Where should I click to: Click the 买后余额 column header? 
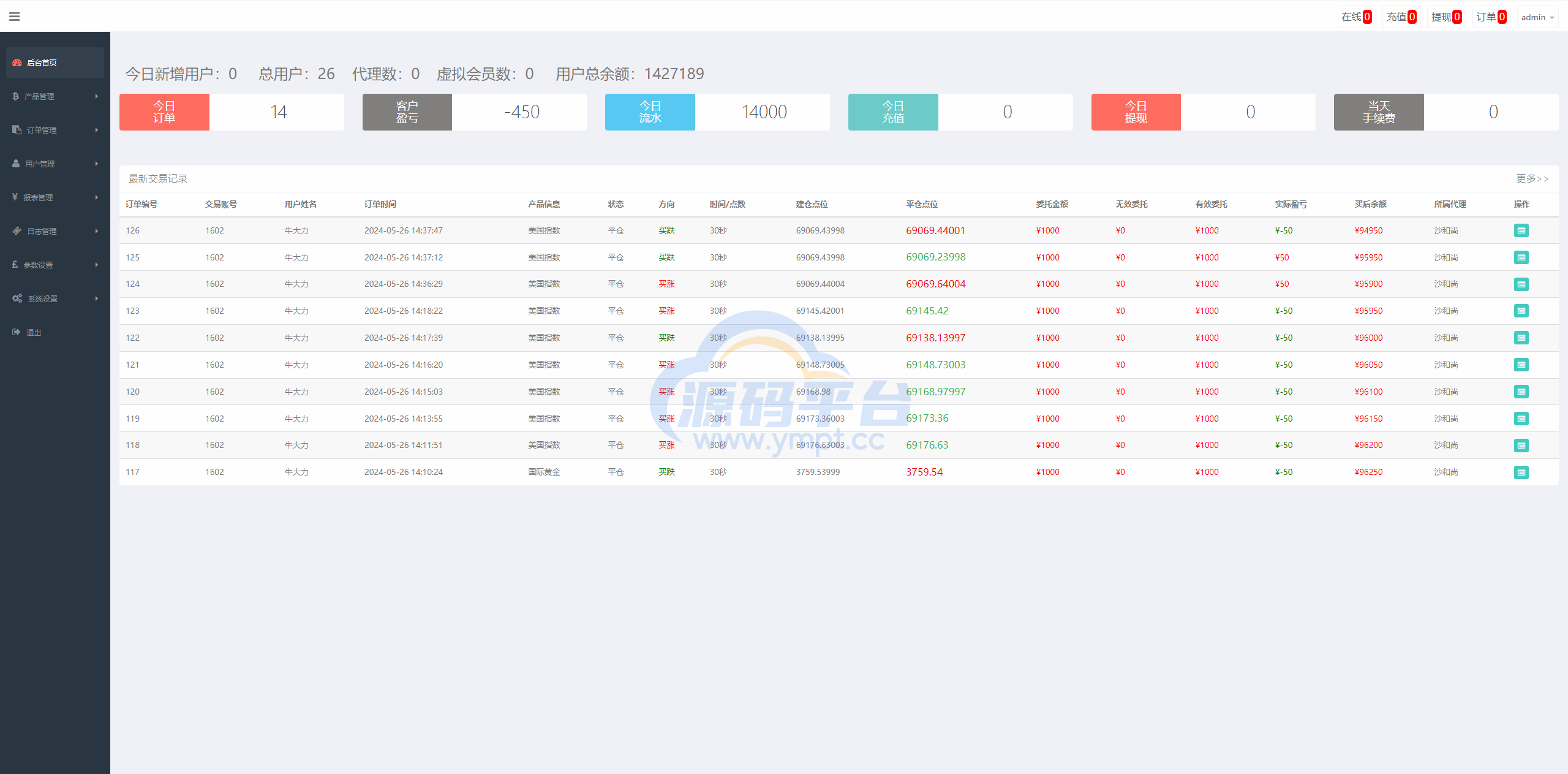tap(1370, 204)
